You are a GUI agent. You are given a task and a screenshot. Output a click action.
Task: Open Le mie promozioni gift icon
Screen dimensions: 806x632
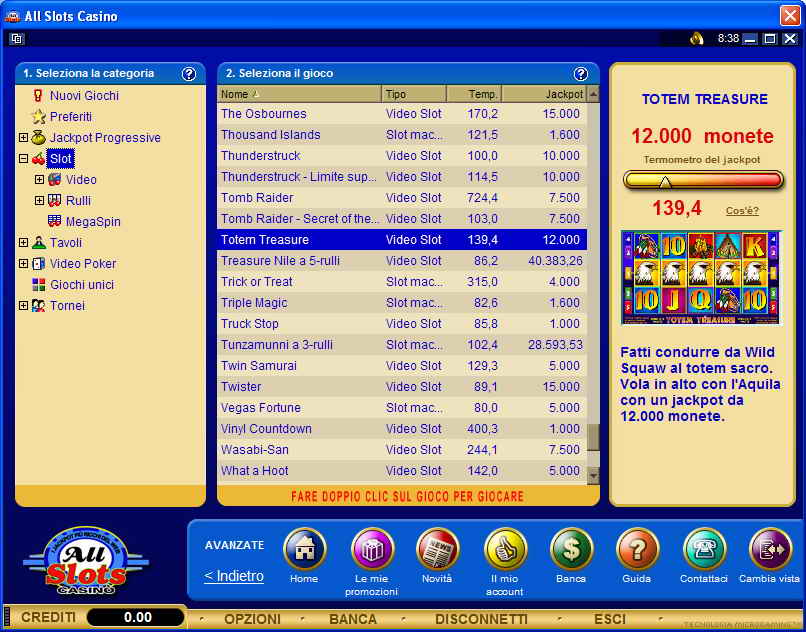[x=372, y=549]
